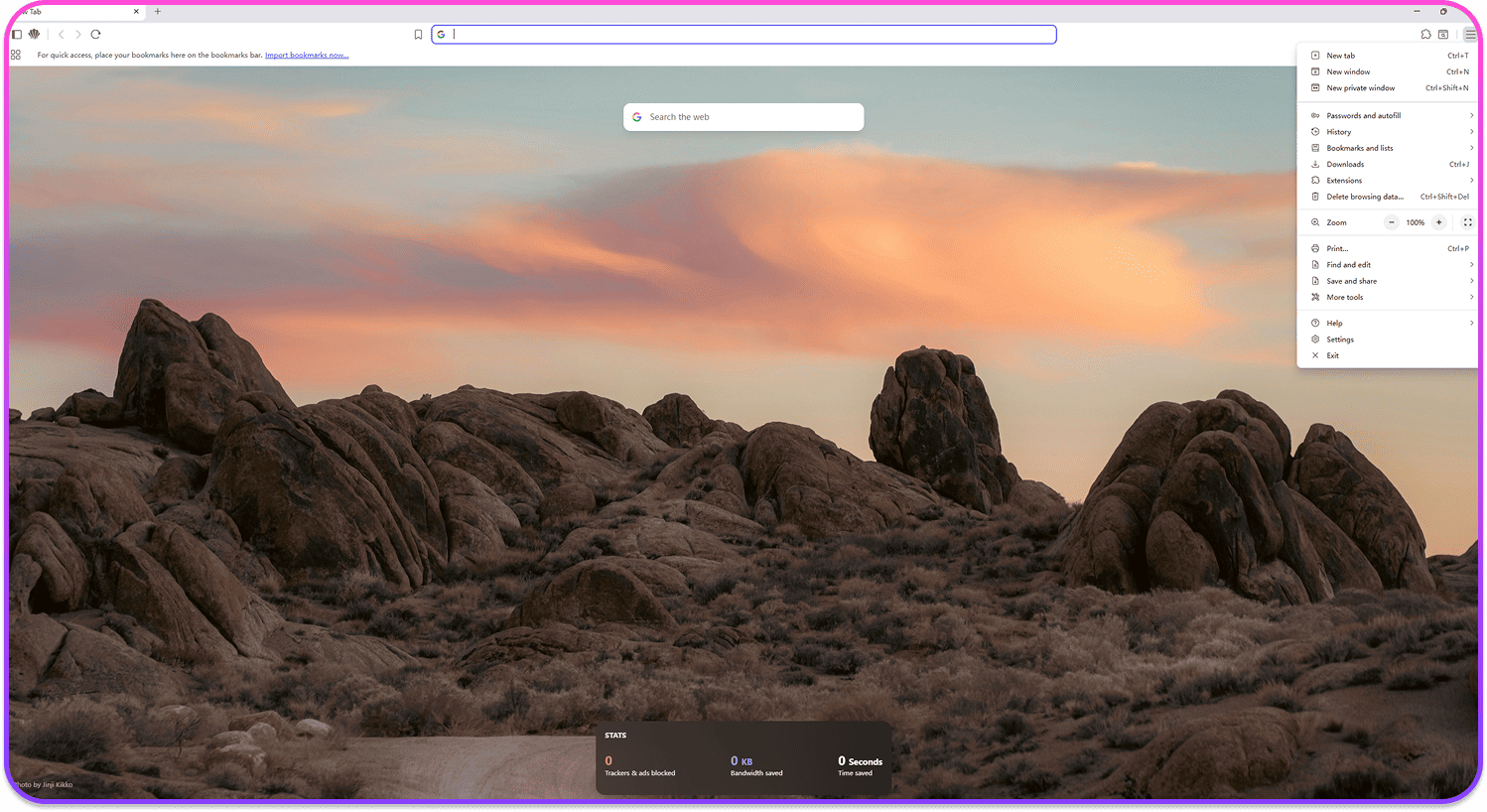Click the hamburger main menu button
This screenshot has width=1487, height=812.
[1470, 35]
